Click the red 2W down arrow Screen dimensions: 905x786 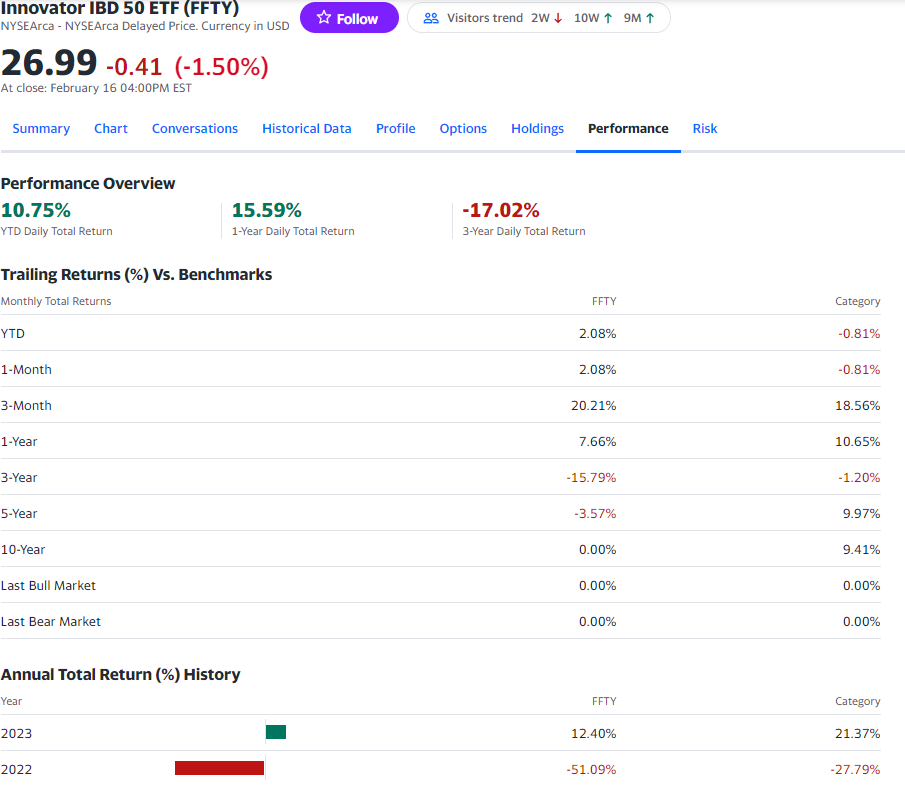pyautogui.click(x=558, y=18)
